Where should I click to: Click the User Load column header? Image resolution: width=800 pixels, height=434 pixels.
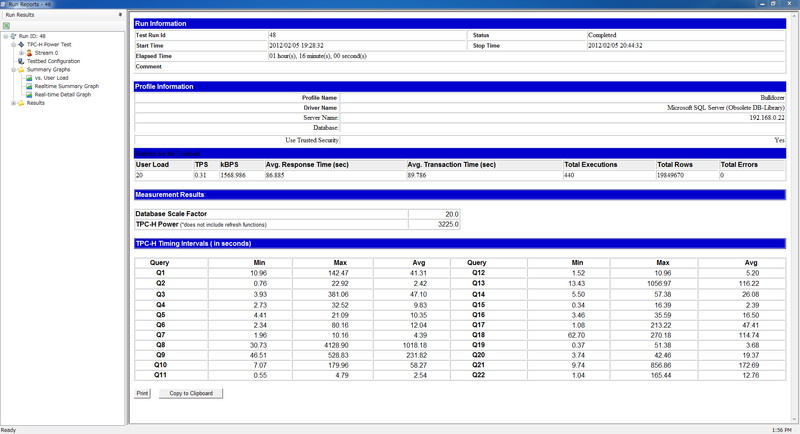click(152, 165)
